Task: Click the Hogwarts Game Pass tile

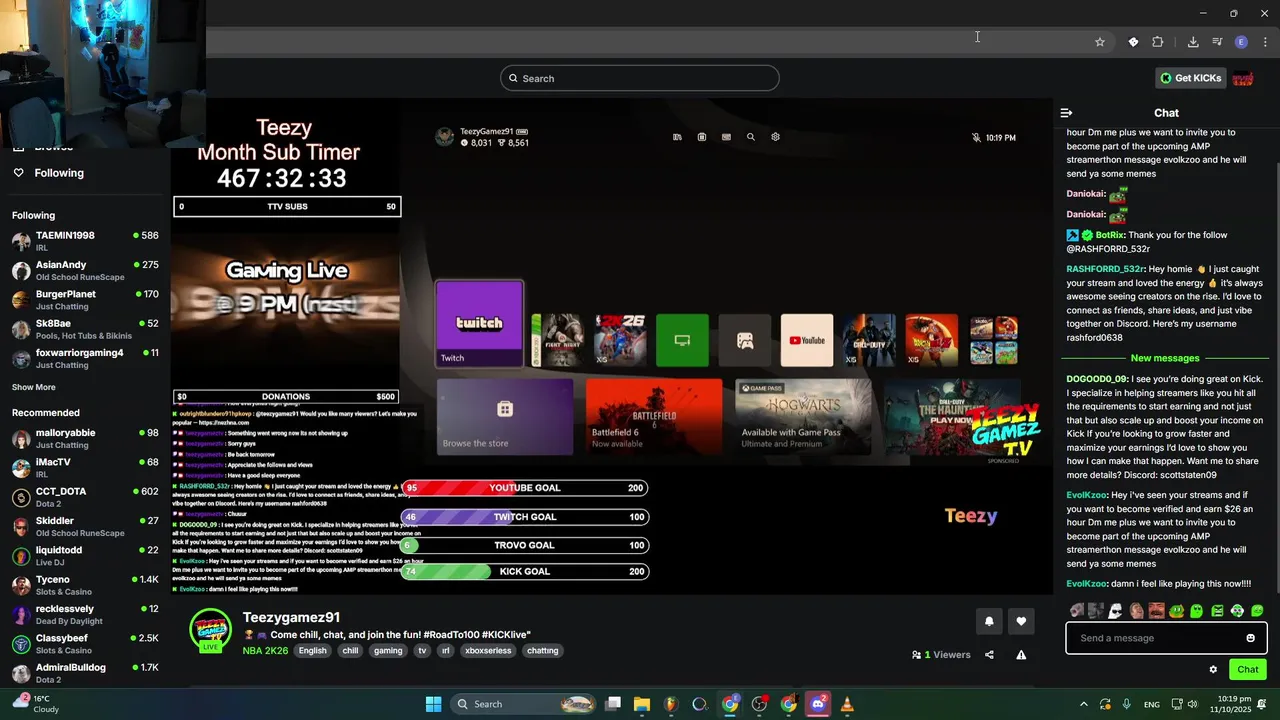Action: point(803,415)
